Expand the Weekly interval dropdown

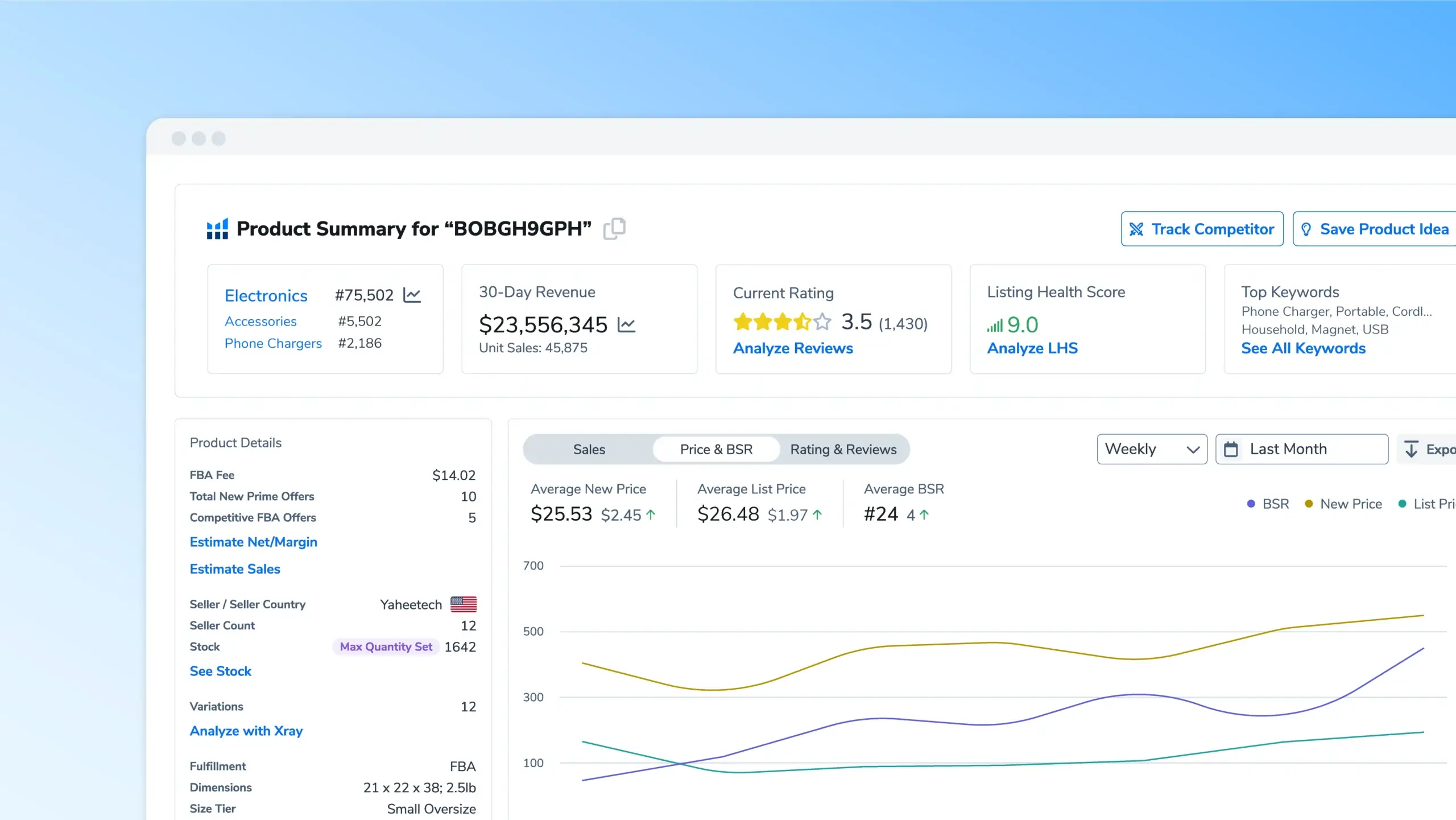pyautogui.click(x=1152, y=450)
